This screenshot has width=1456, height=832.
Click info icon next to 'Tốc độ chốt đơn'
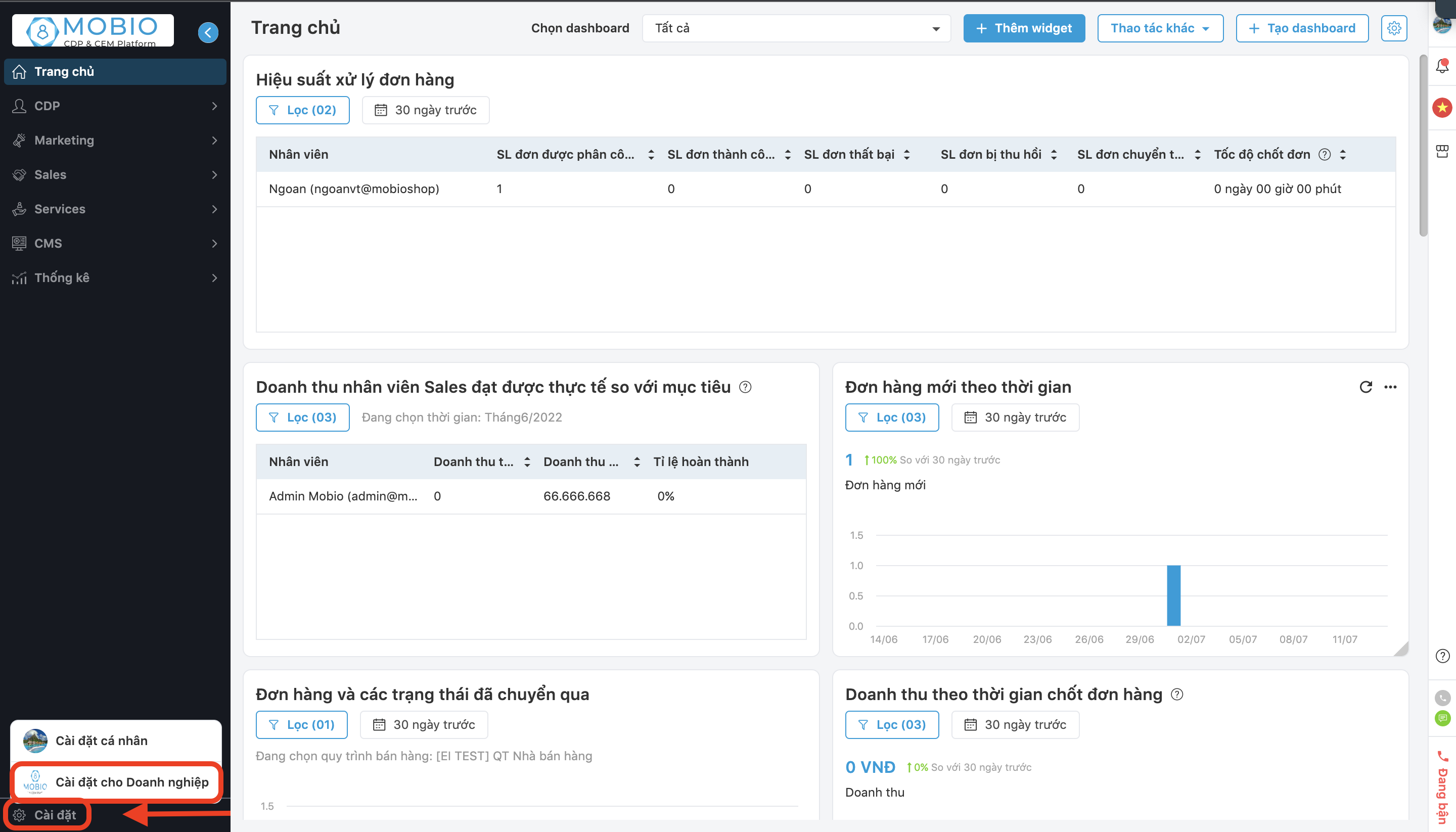click(x=1325, y=154)
